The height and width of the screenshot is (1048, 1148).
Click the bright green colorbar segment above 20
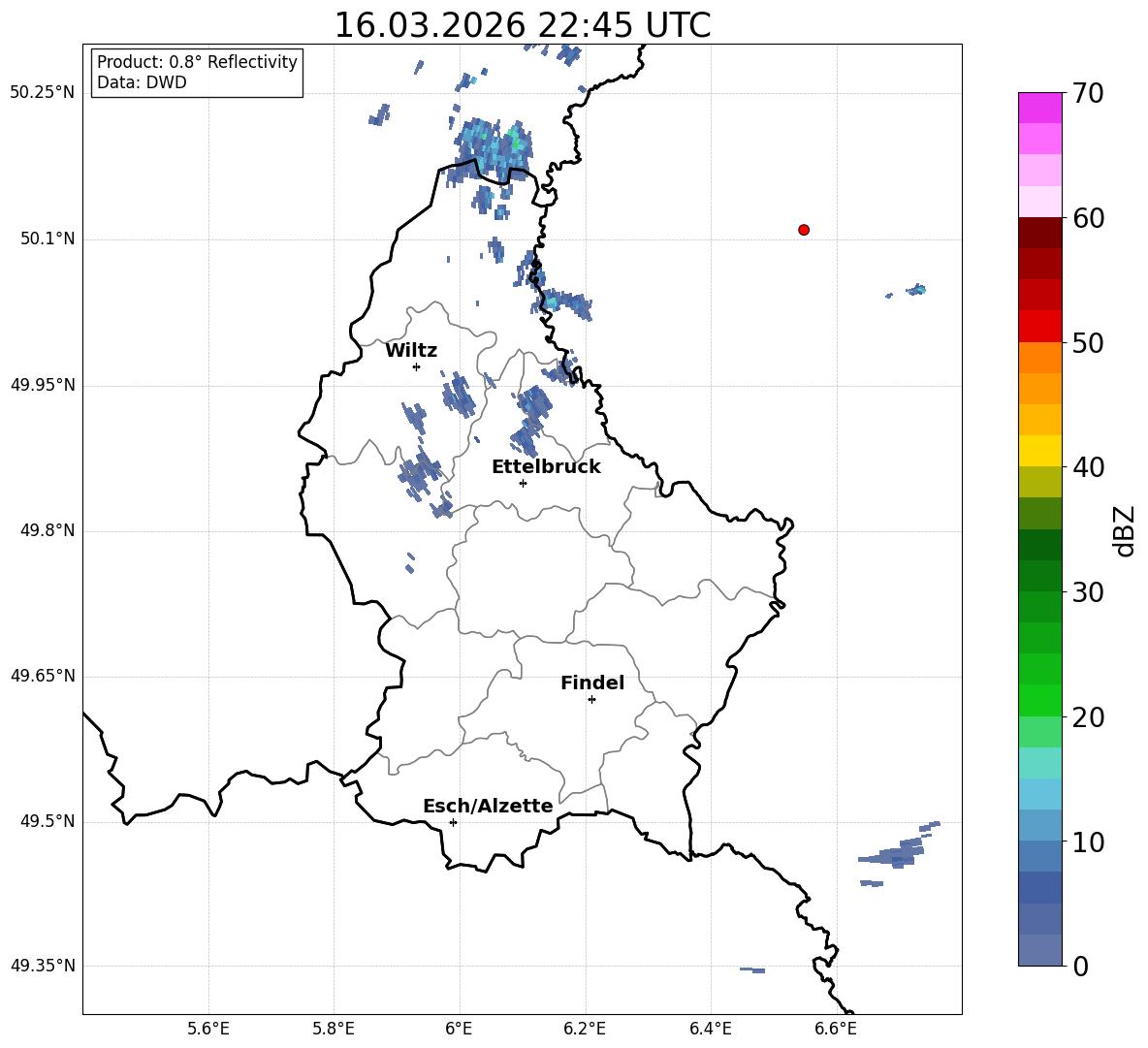[1039, 700]
